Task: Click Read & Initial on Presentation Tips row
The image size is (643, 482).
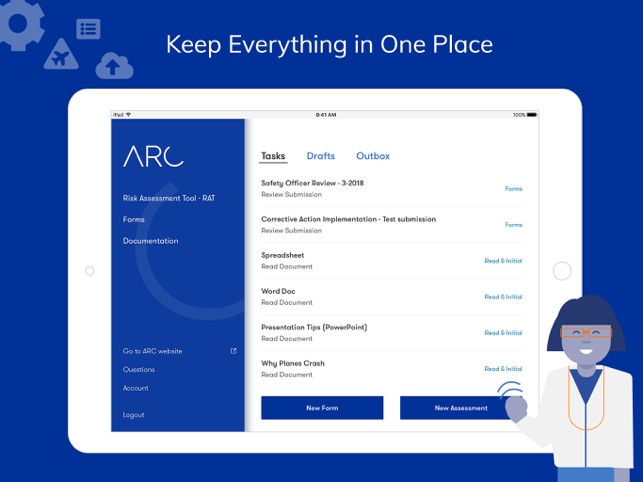Action: pyautogui.click(x=503, y=333)
